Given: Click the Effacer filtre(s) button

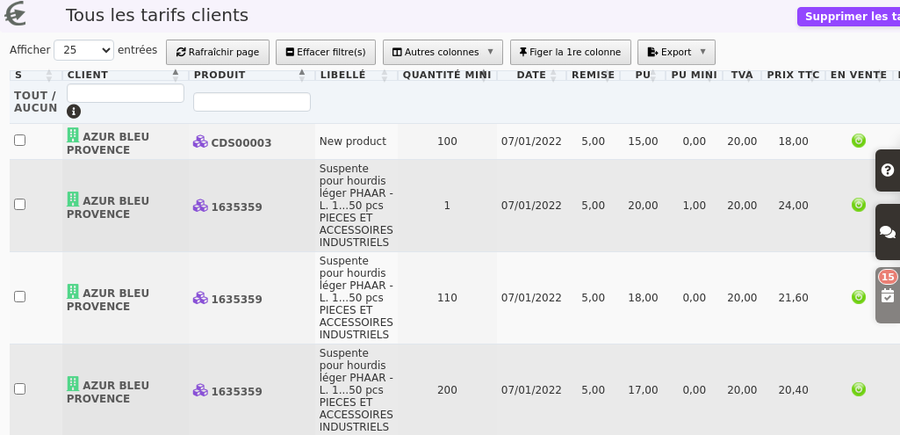Looking at the screenshot, I should point(325,52).
